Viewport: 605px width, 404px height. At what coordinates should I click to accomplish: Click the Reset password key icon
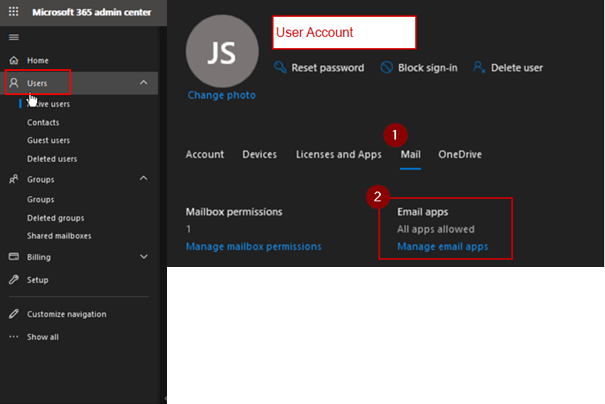click(280, 68)
